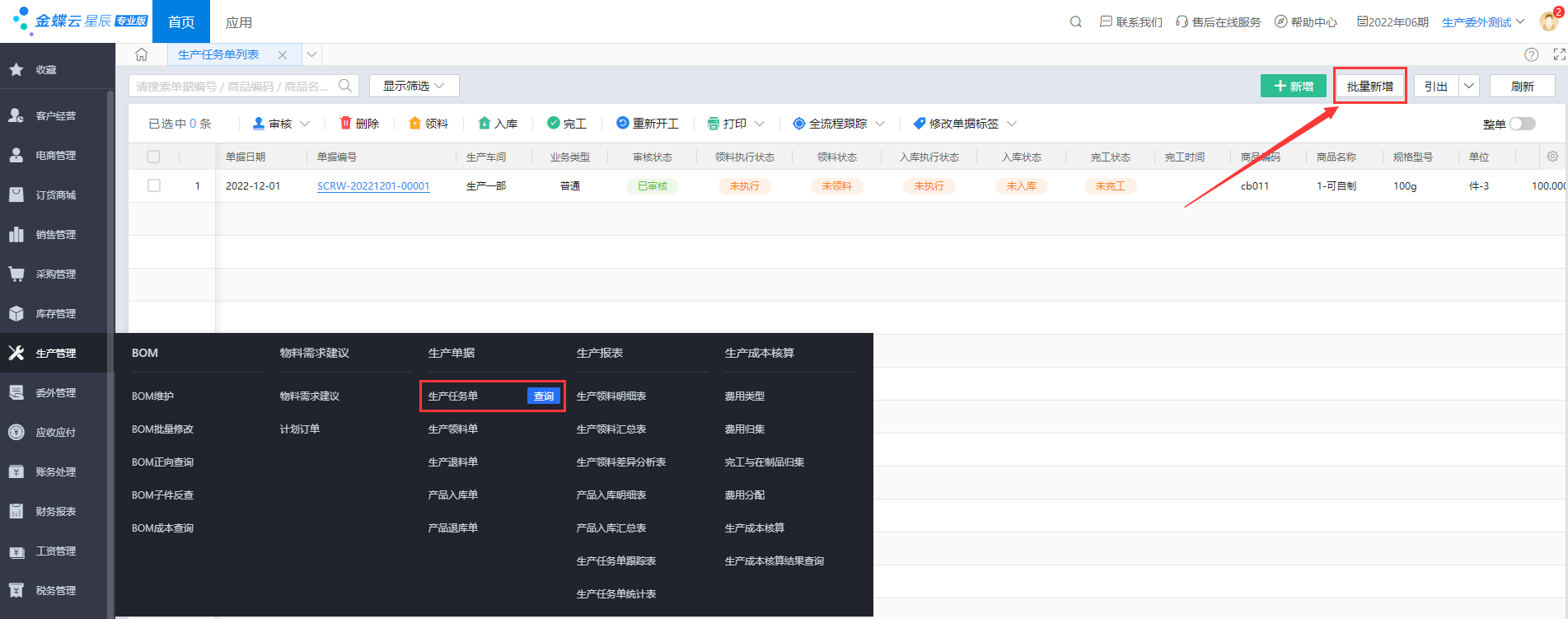Click 完工 toolbar button
This screenshot has height=619, width=1568.
click(567, 124)
